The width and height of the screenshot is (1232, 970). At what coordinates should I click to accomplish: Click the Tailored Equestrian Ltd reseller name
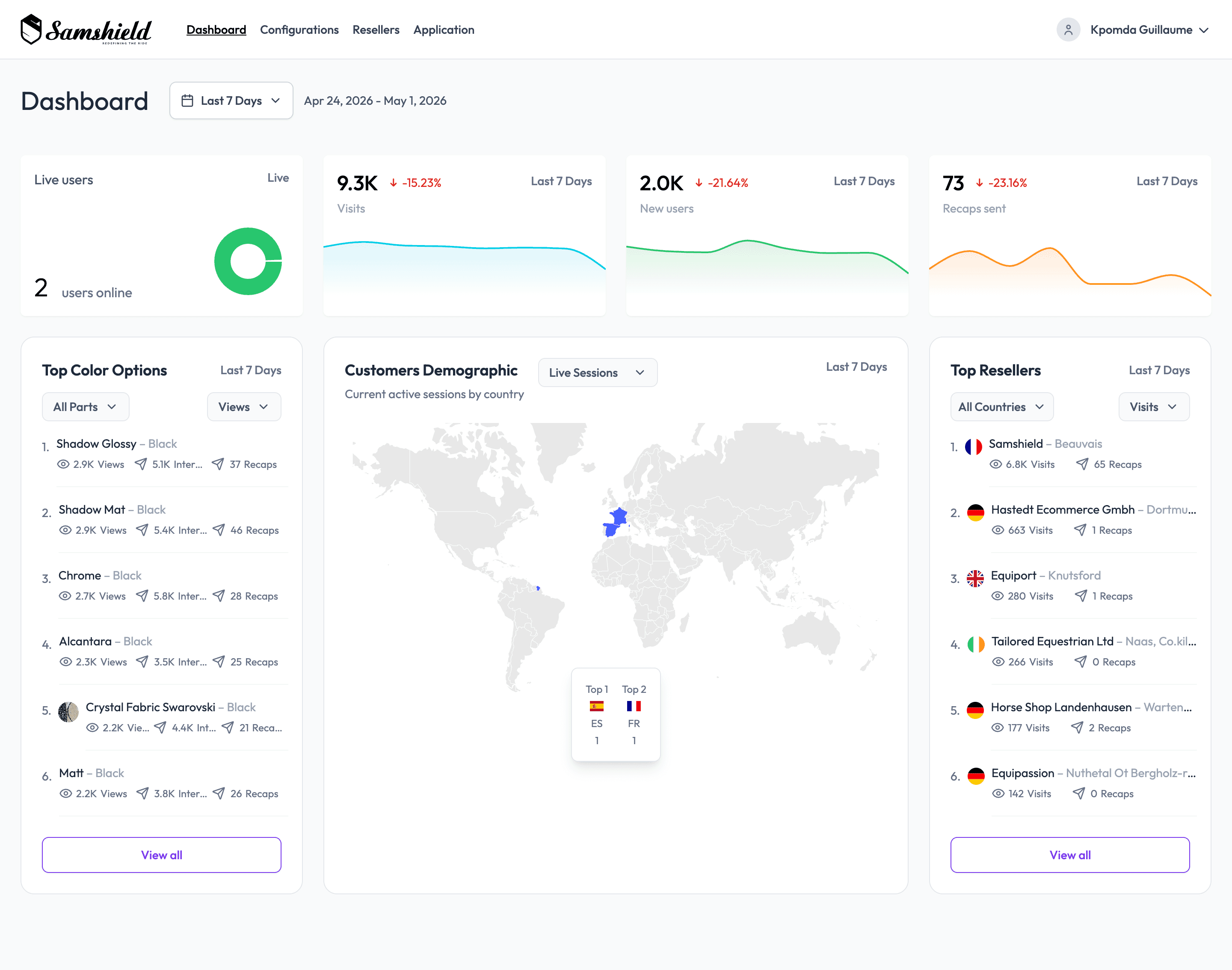(x=1052, y=642)
